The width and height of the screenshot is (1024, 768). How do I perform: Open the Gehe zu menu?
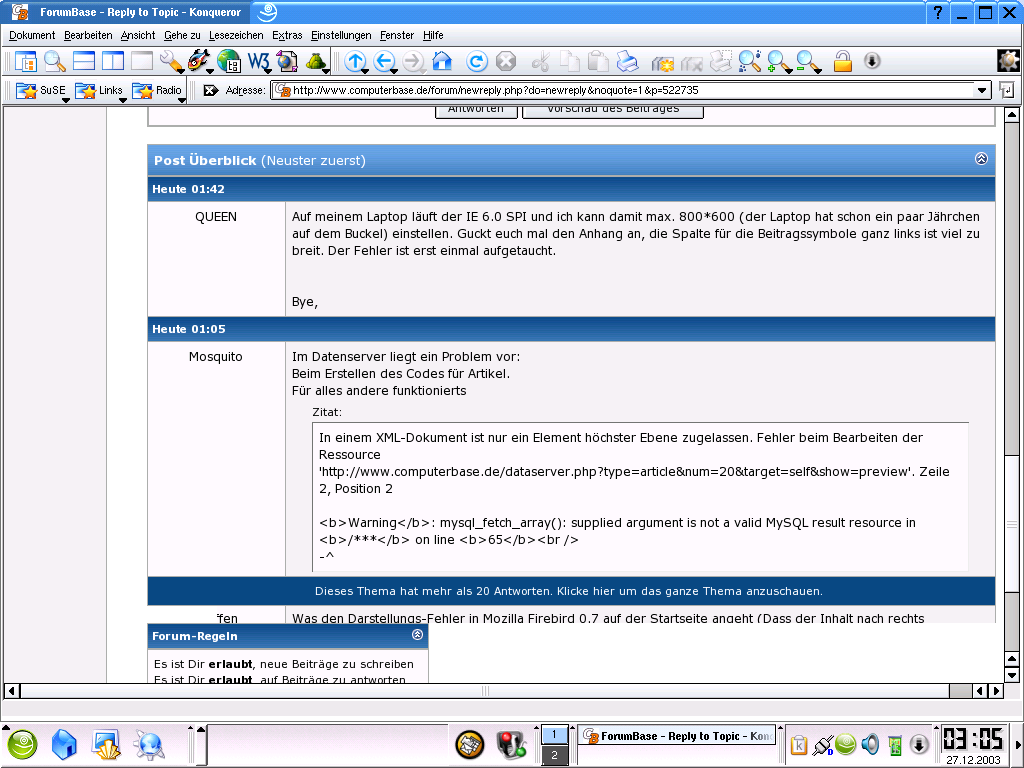click(182, 35)
